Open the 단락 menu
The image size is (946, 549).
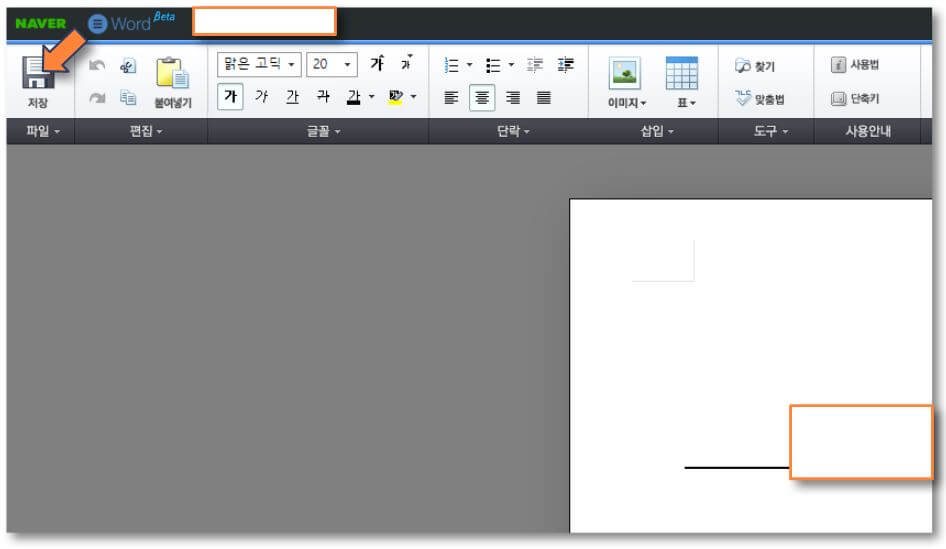(513, 131)
